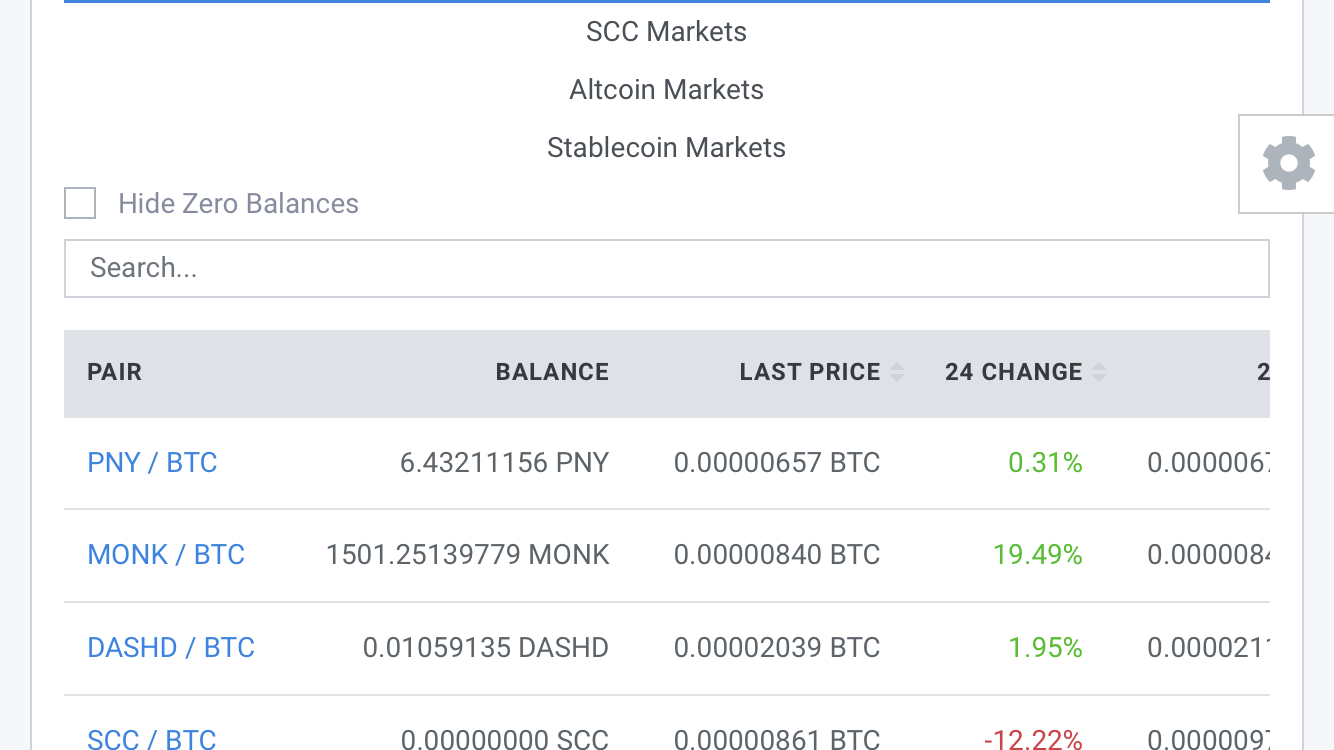Open the MONK / BTC pair link
Image resolution: width=1334 pixels, height=750 pixels.
pos(166,555)
